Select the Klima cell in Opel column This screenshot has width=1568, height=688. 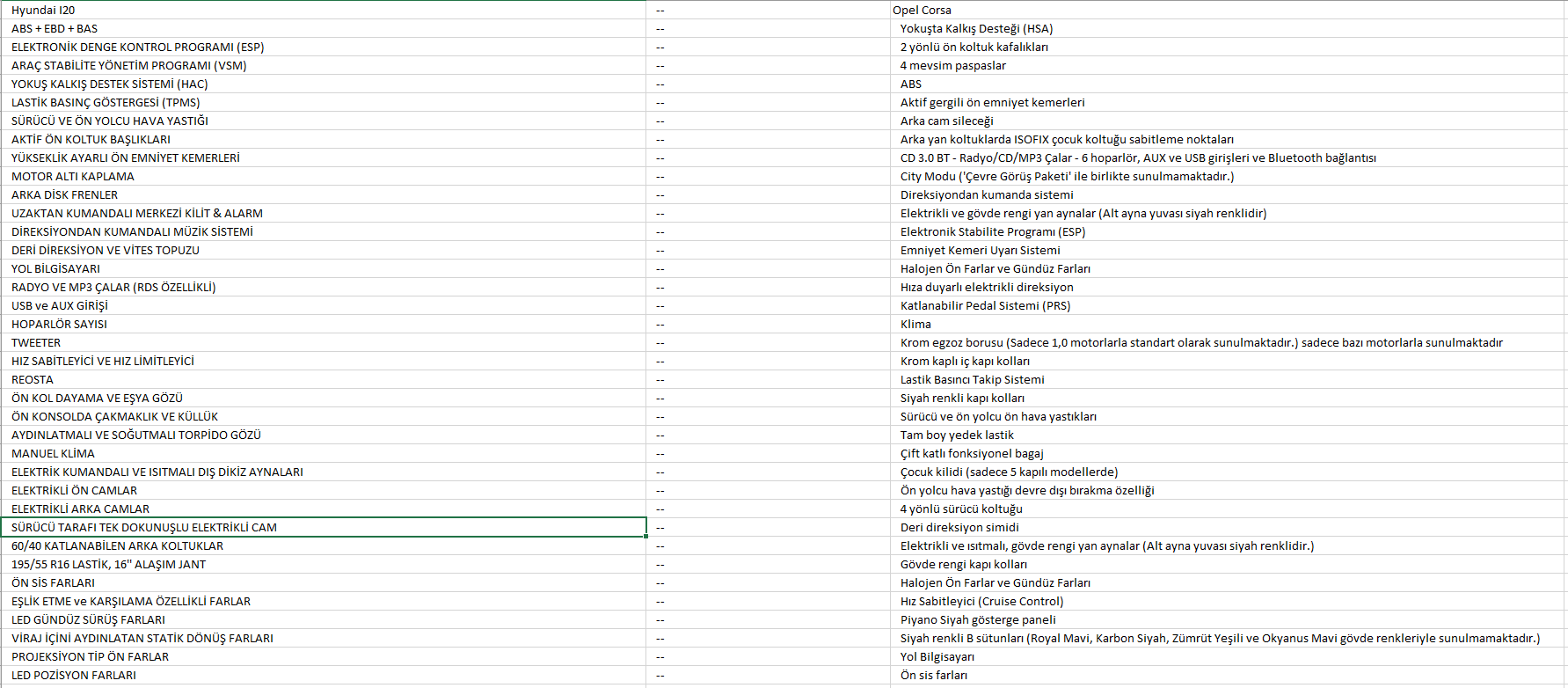point(1228,324)
